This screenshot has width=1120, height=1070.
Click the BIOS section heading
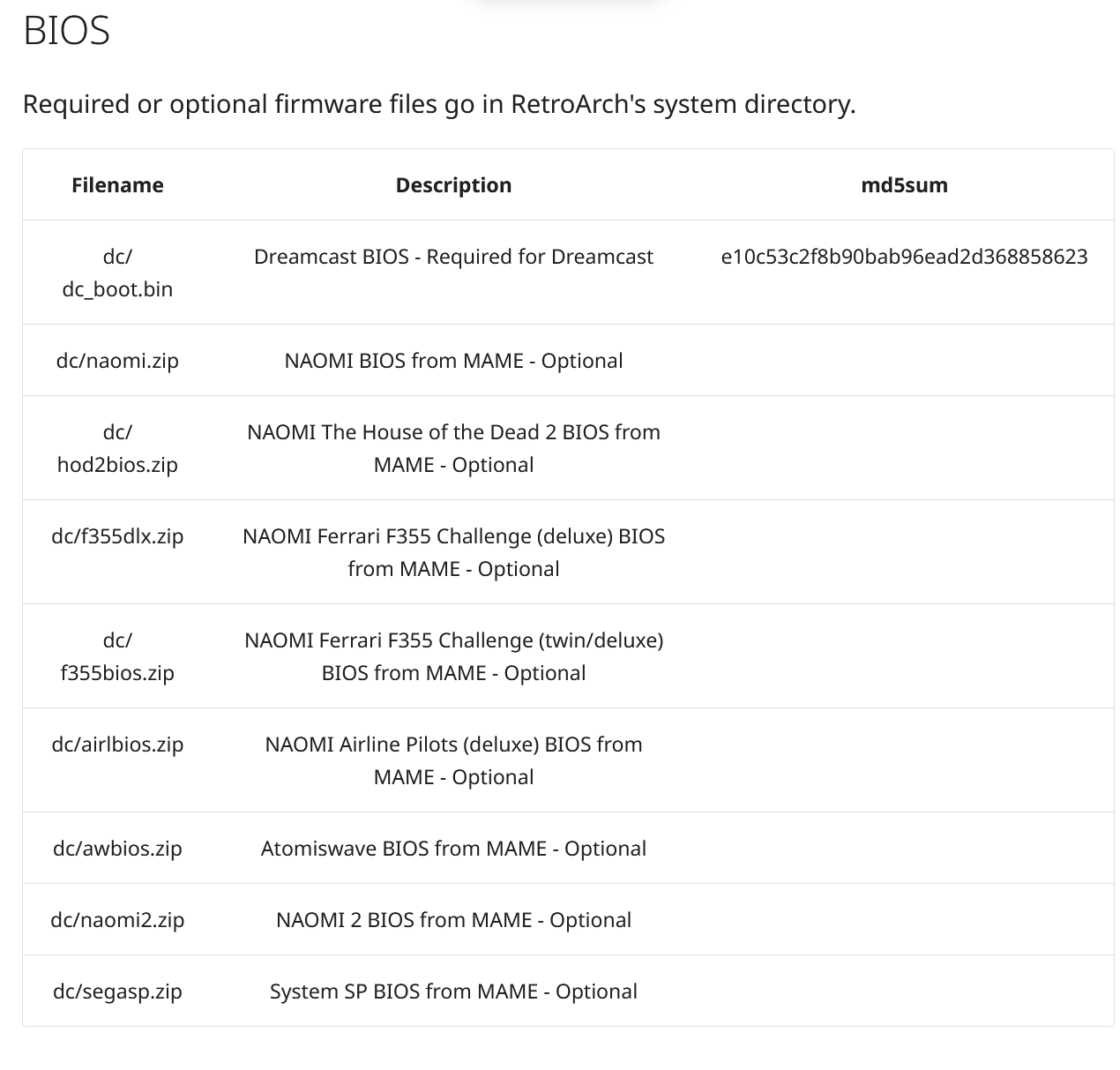pos(66,31)
